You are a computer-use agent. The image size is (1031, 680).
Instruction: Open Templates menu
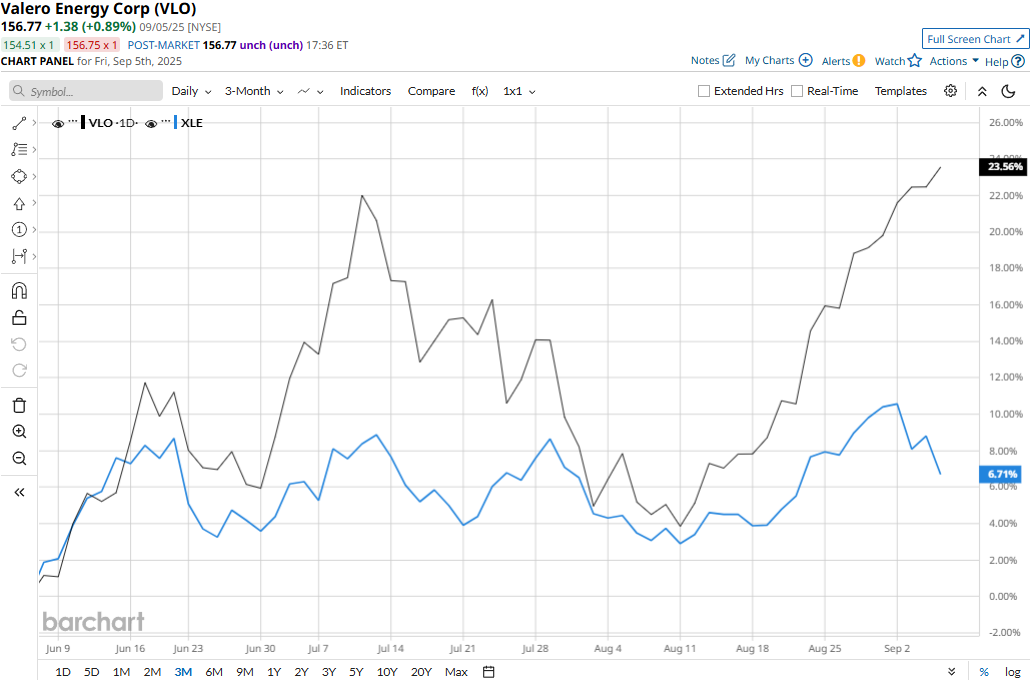tap(901, 91)
